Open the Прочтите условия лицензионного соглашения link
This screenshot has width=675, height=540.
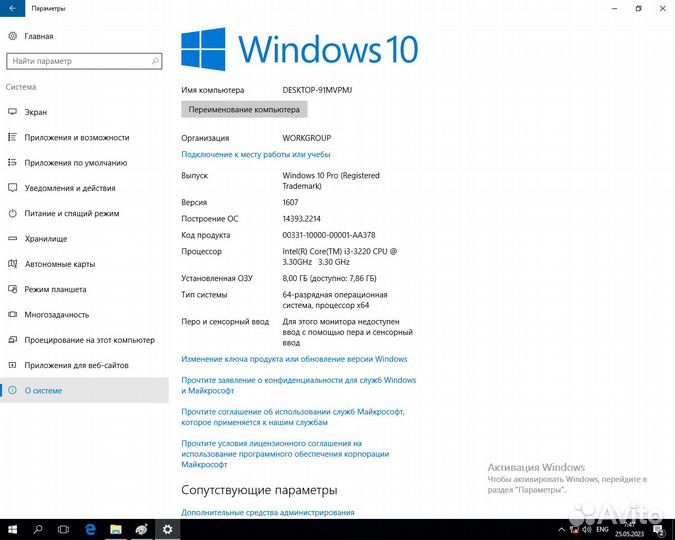coord(285,453)
